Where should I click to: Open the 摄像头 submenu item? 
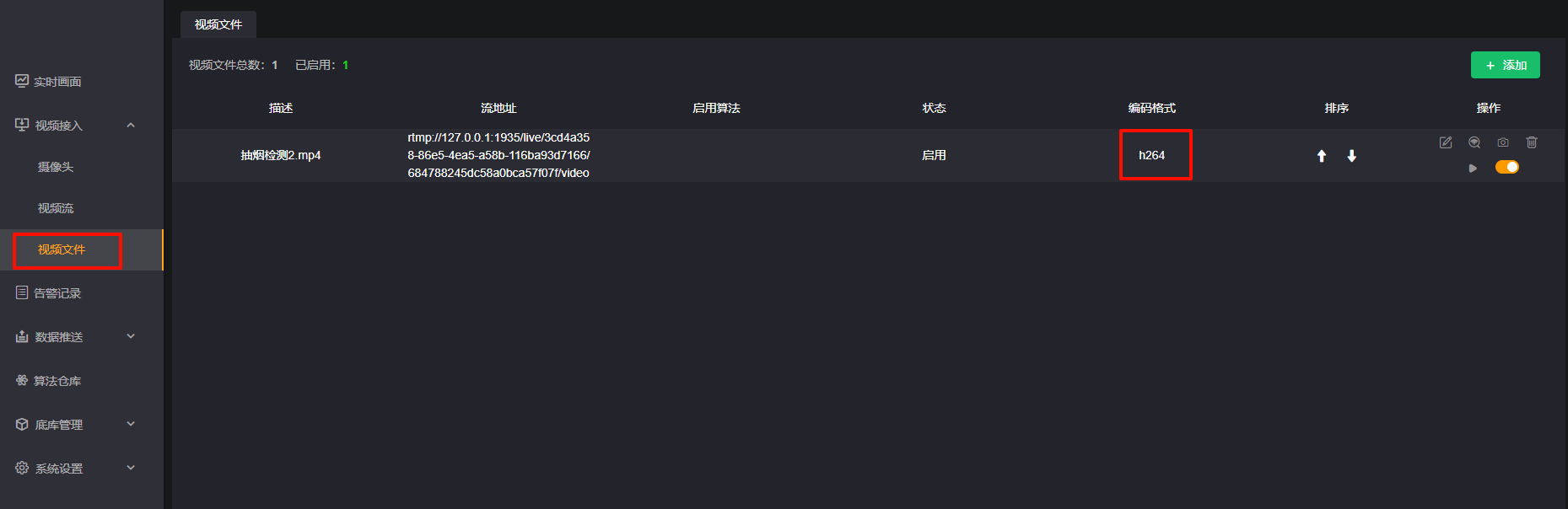pyautogui.click(x=56, y=167)
